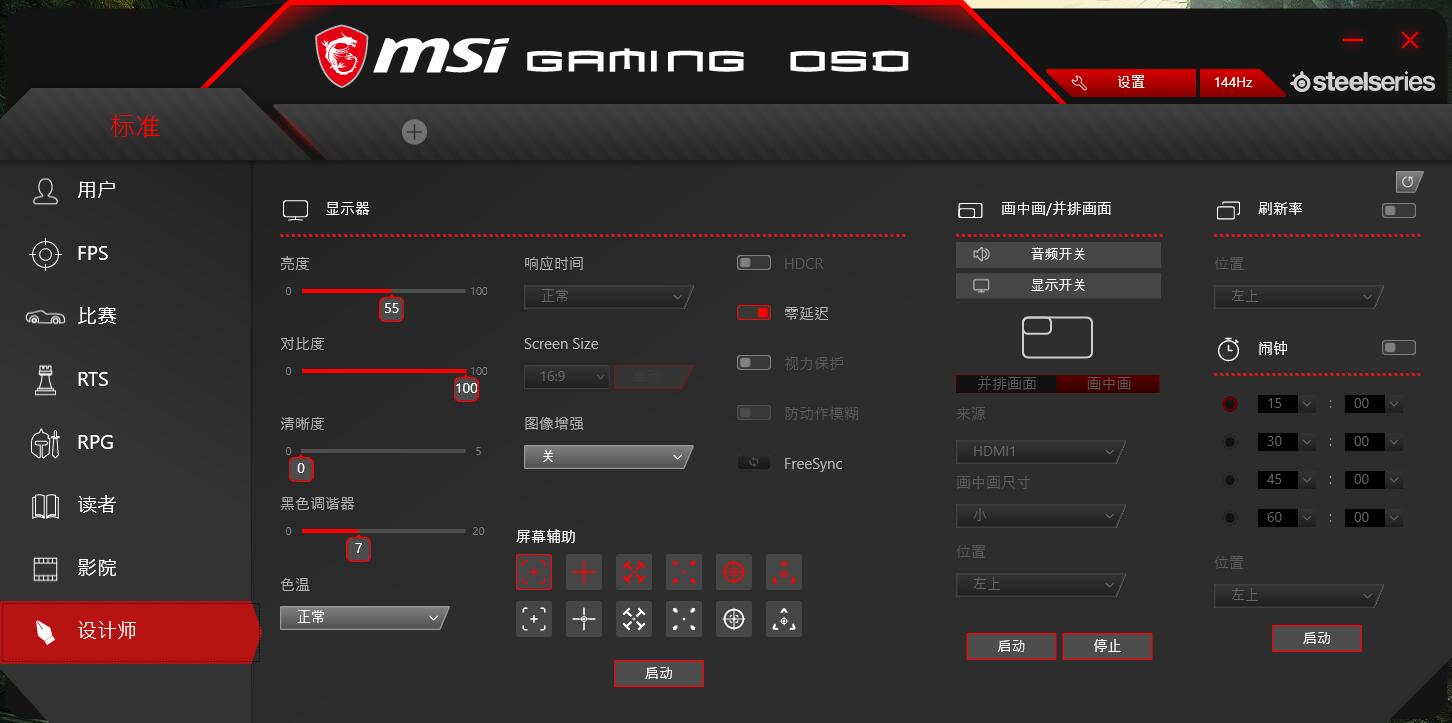This screenshot has width=1452, height=723.
Task: Click the 音频开关 audio switch with speaker icon
Action: (1058, 254)
